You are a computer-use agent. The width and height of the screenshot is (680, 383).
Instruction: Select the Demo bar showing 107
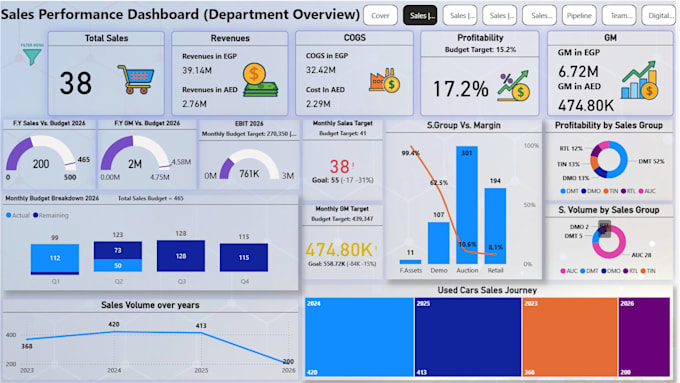pos(438,243)
